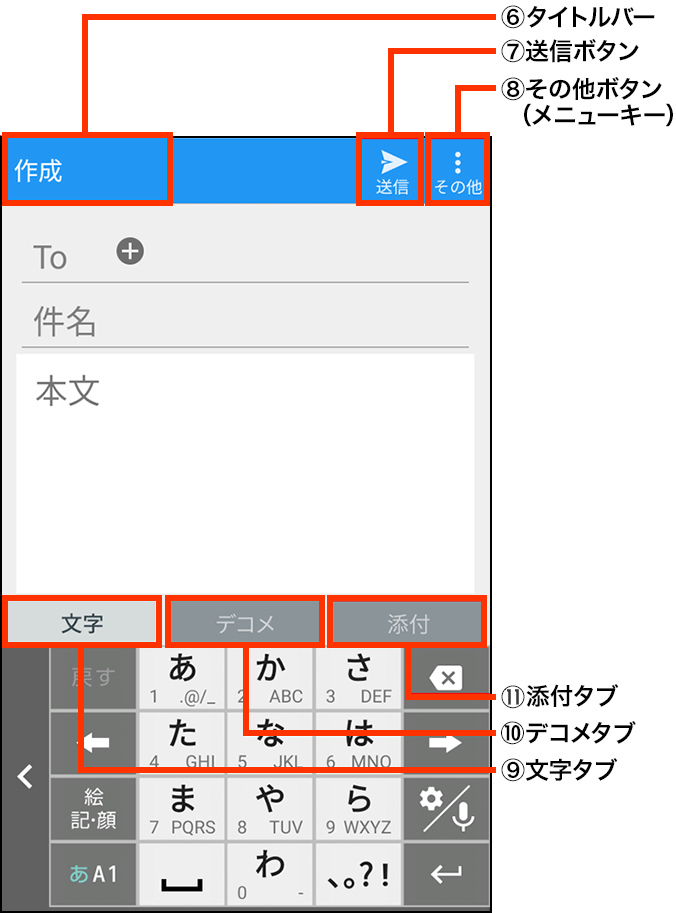The width and height of the screenshot is (676, 913).
Task: Tap the な key
Action: click(x=270, y=743)
